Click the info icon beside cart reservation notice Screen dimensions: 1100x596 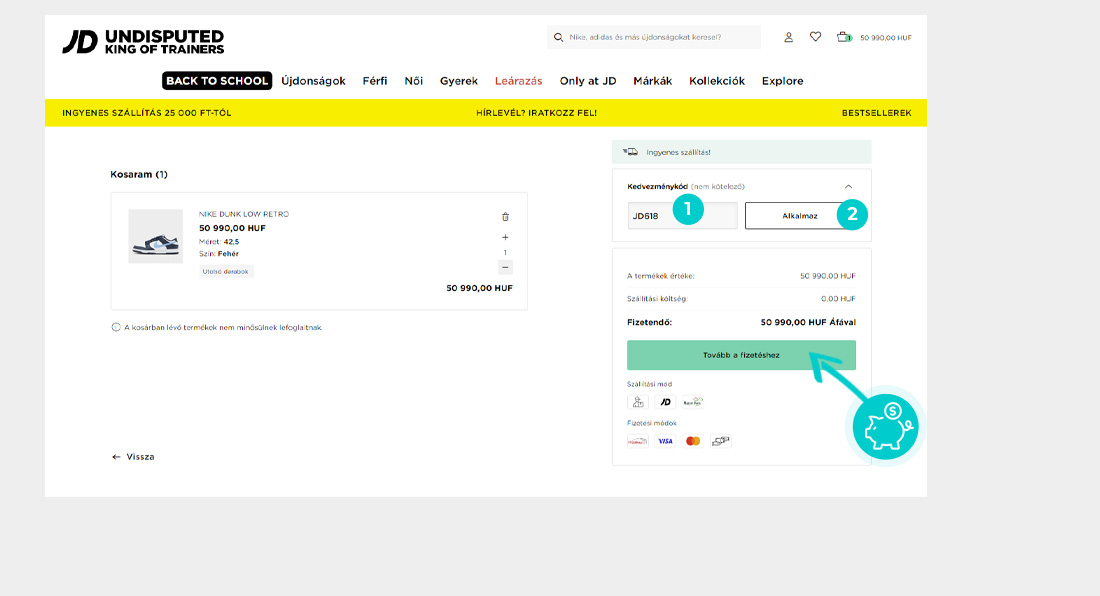(116, 327)
